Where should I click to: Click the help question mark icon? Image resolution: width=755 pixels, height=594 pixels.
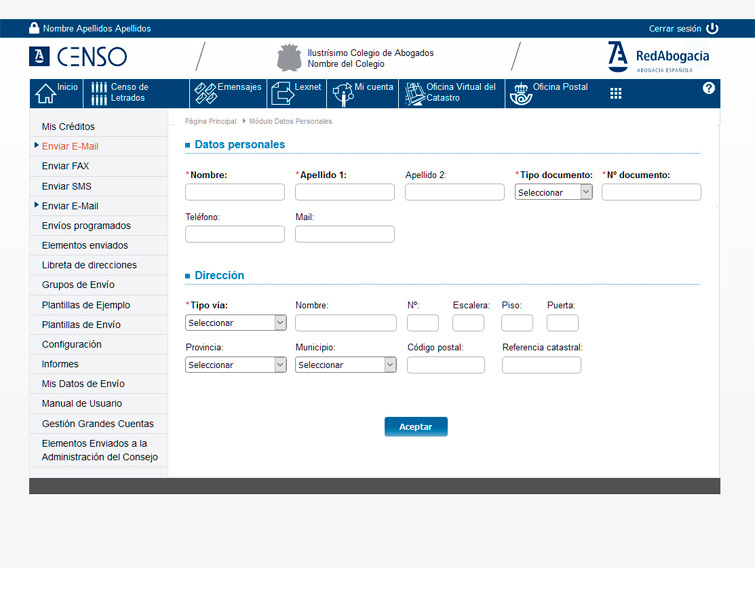[x=708, y=88]
